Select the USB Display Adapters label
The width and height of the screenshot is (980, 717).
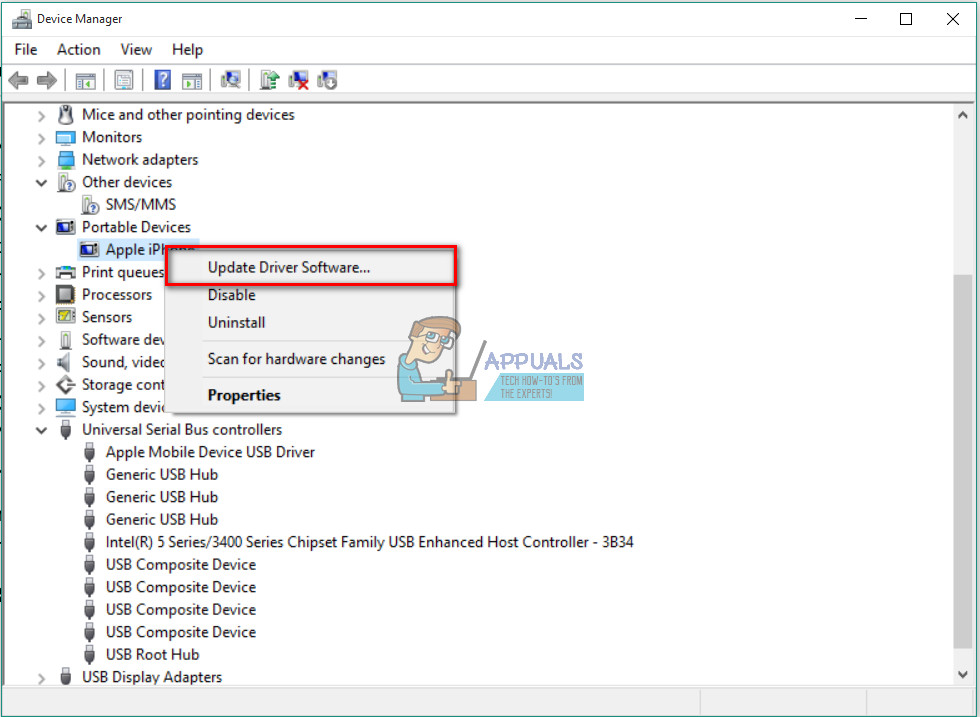pos(152,677)
